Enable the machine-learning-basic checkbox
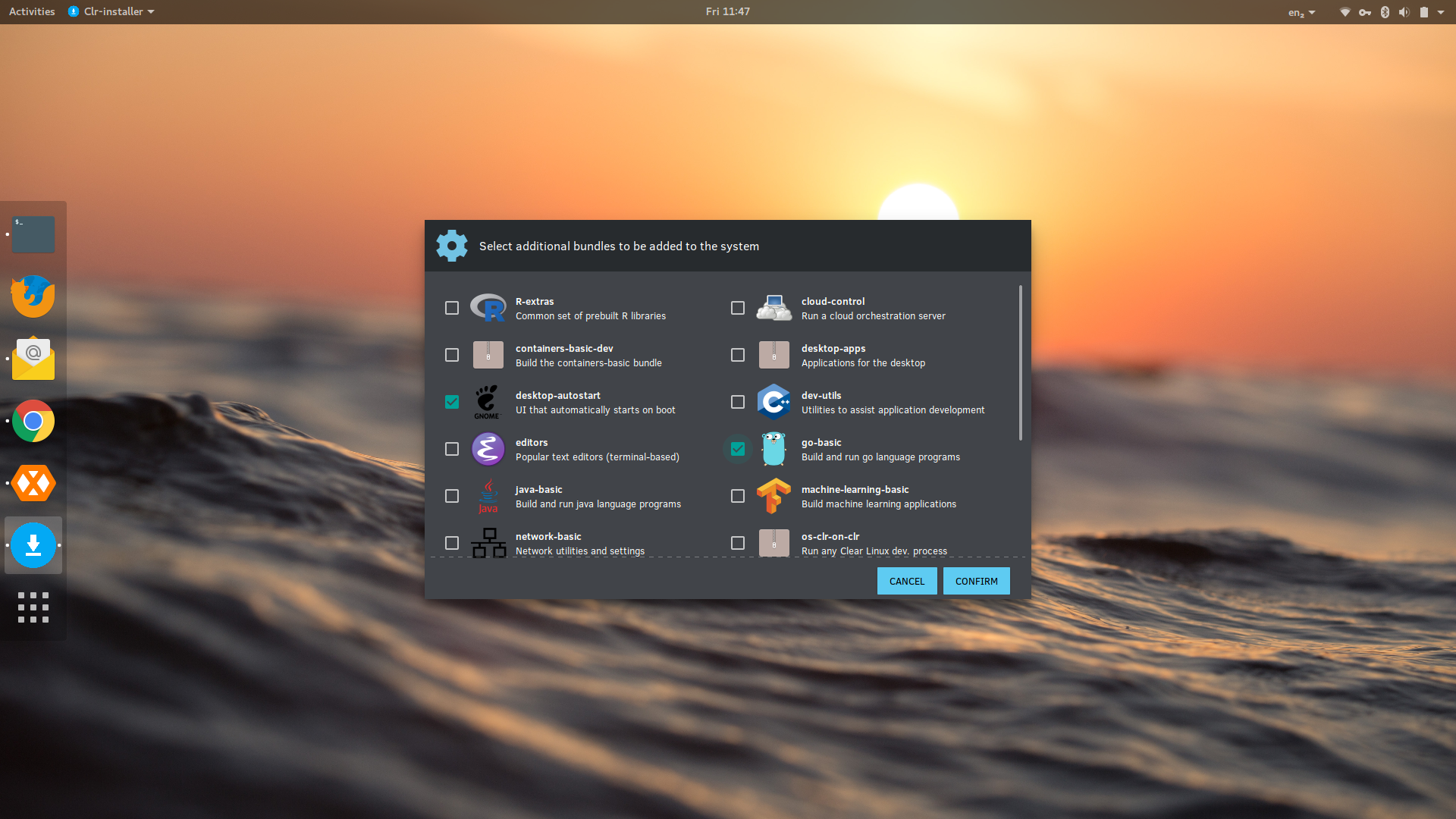1456x819 pixels. (738, 496)
